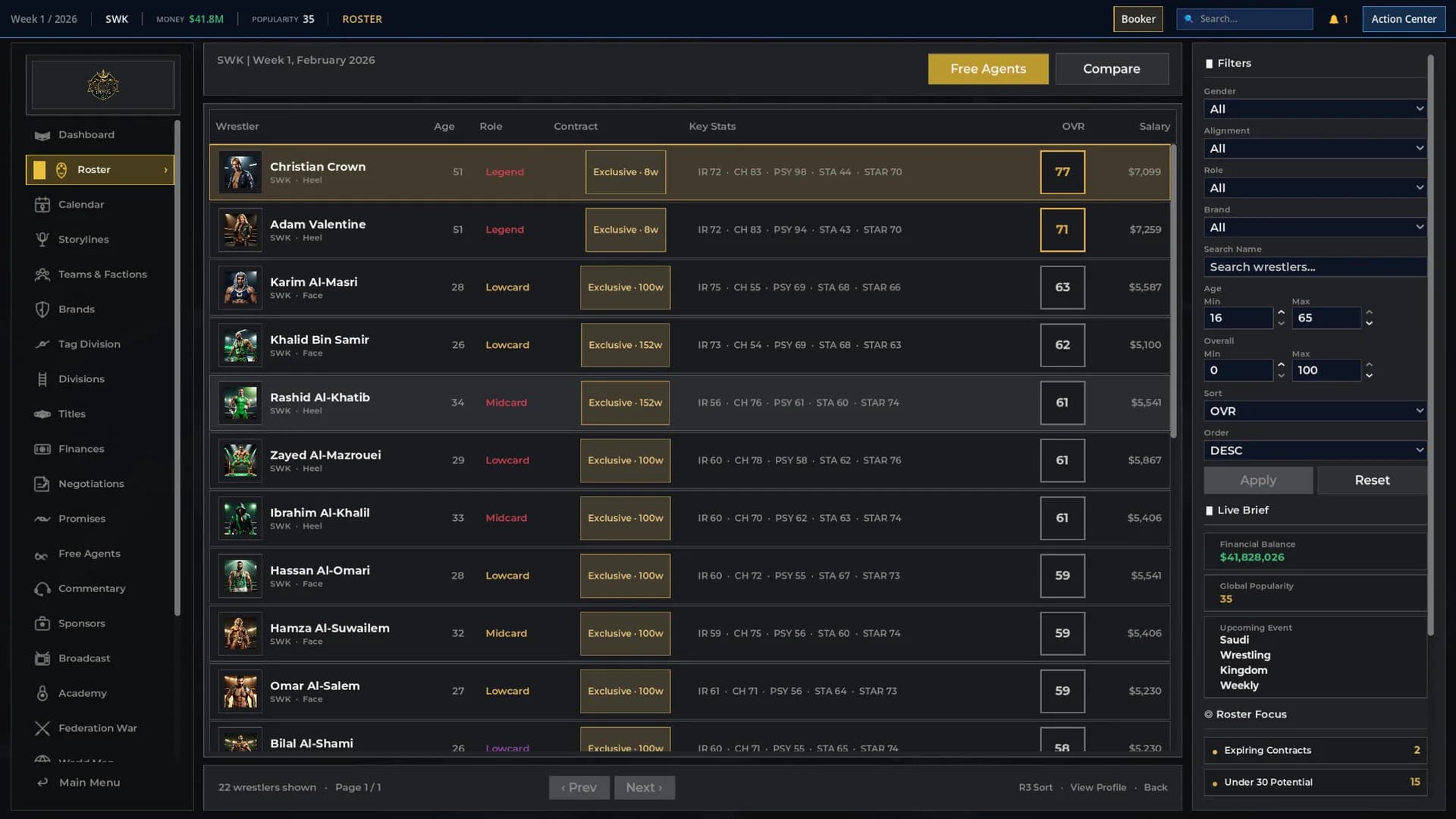
Task: Expand the Roster item chevron in sidebar
Action: pyautogui.click(x=165, y=170)
